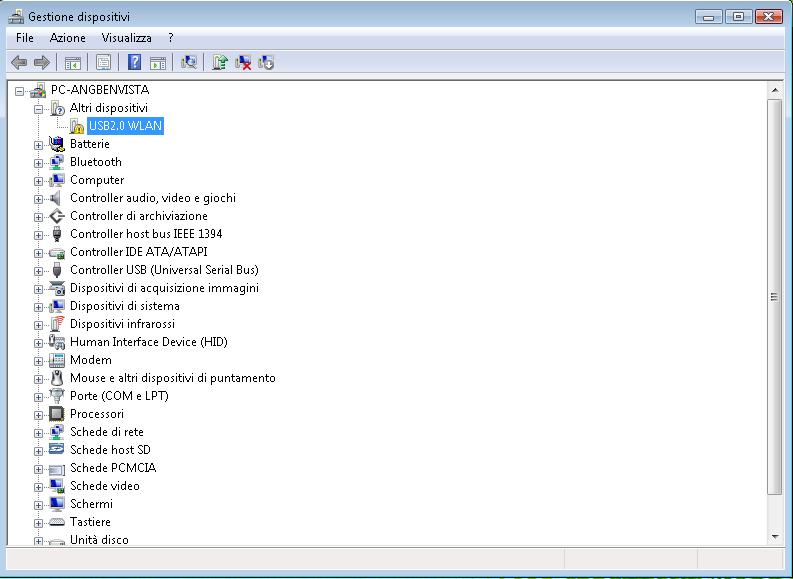This screenshot has width=793, height=579.
Task: Click the Tastiere keyboard icon
Action: point(57,522)
